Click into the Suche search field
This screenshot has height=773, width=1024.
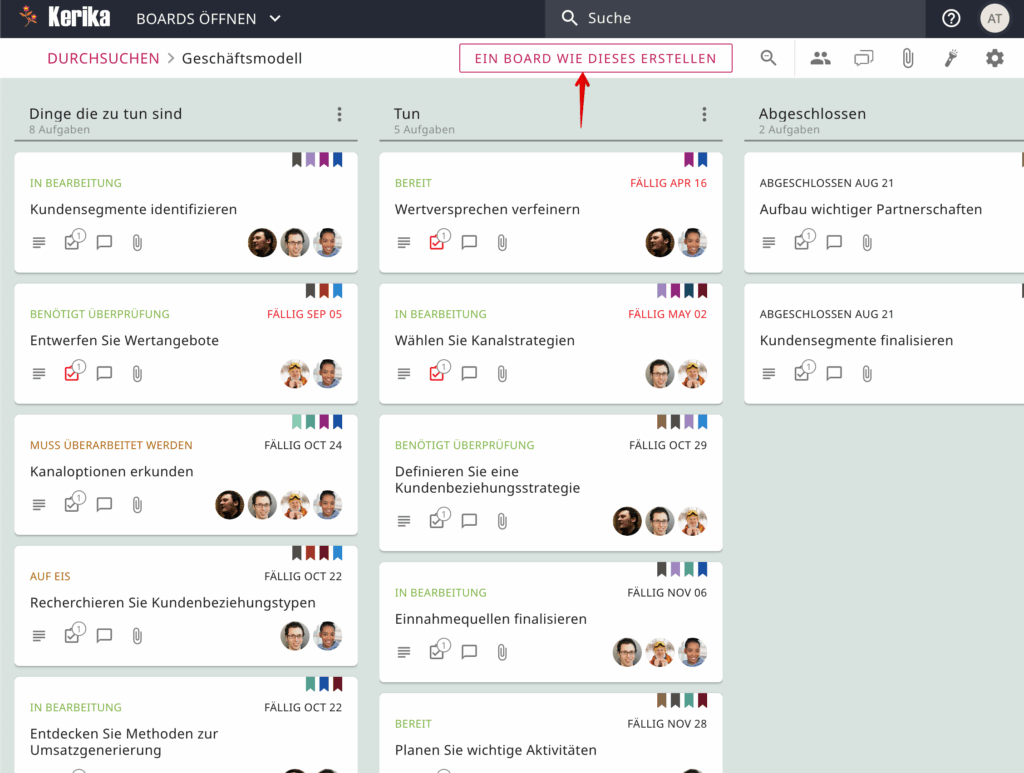point(740,18)
